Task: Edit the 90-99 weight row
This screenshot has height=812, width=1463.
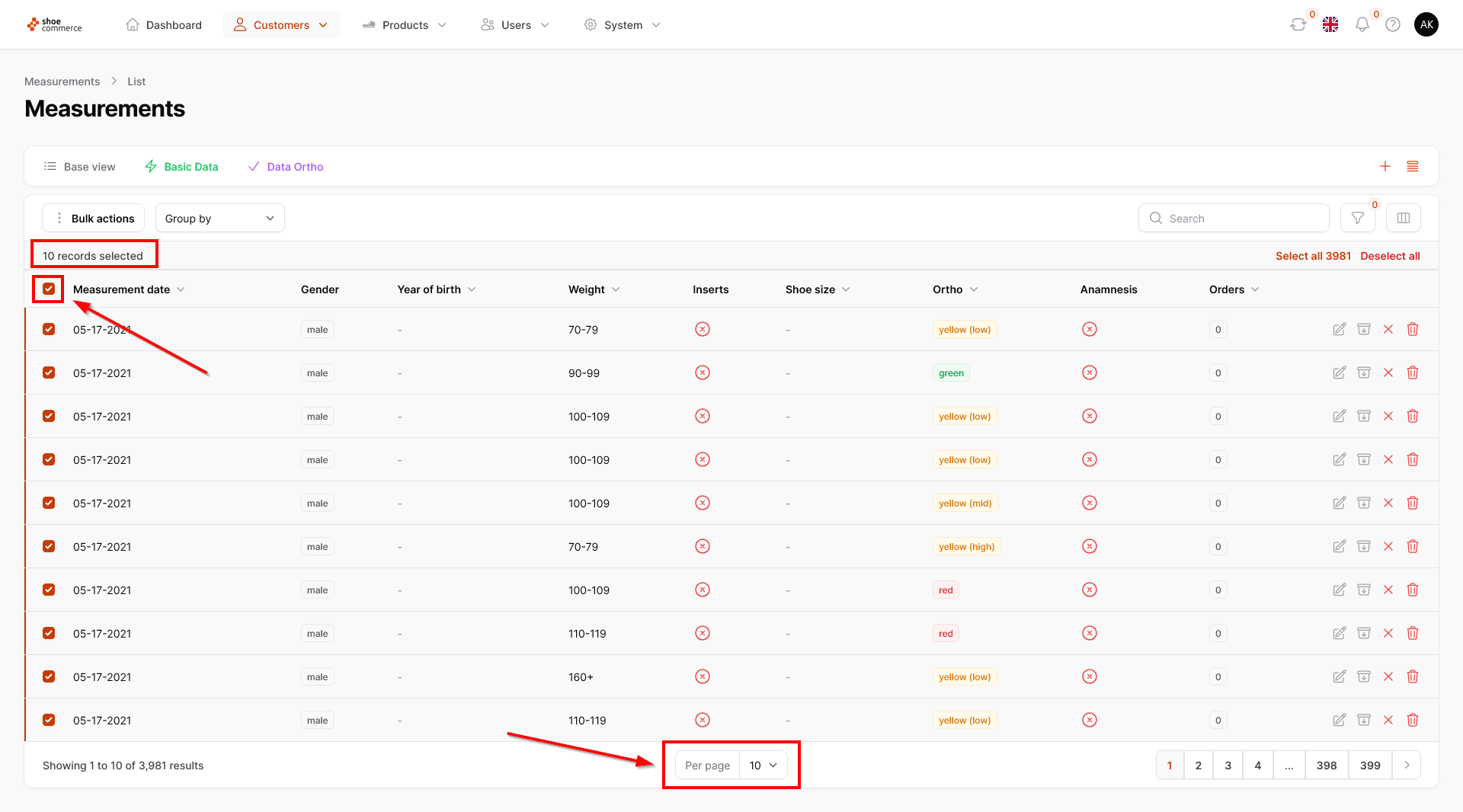Action: coord(1339,373)
